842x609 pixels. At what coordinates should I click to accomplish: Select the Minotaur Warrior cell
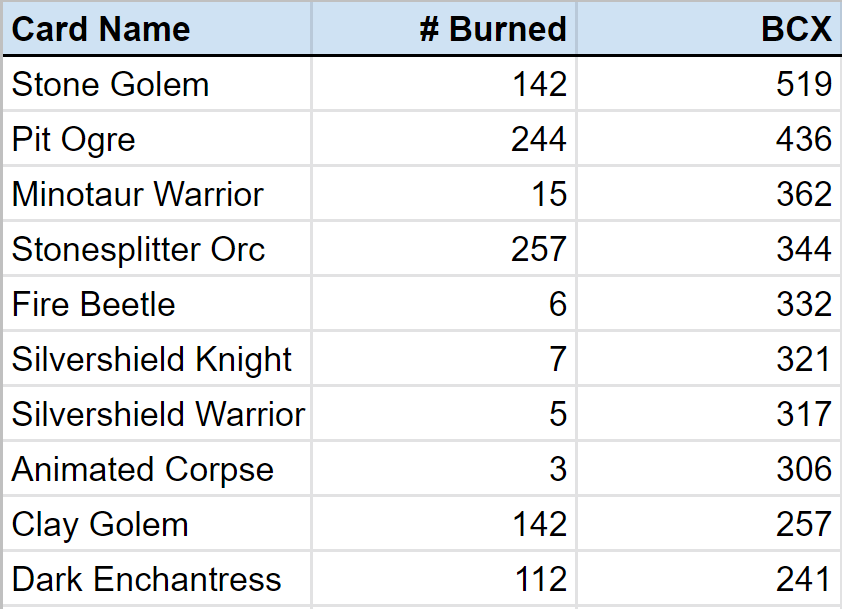[137, 195]
